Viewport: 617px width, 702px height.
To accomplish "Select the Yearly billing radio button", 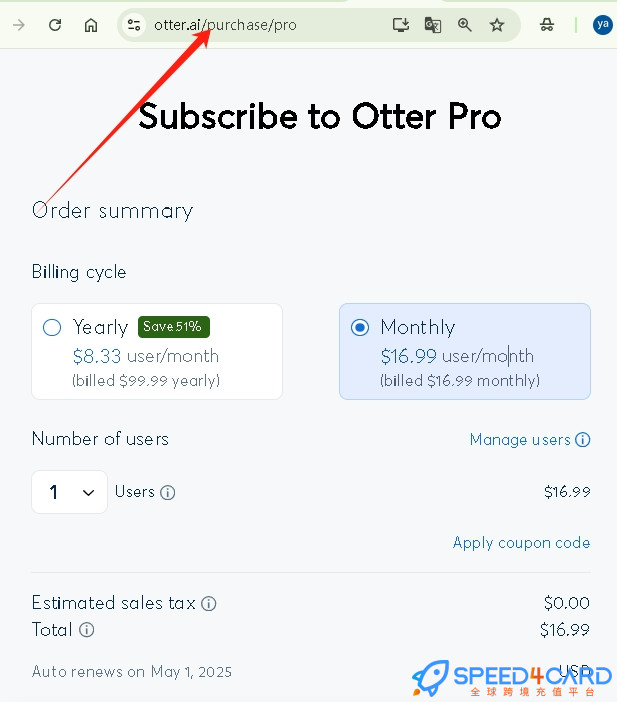I will pyautogui.click(x=52, y=327).
